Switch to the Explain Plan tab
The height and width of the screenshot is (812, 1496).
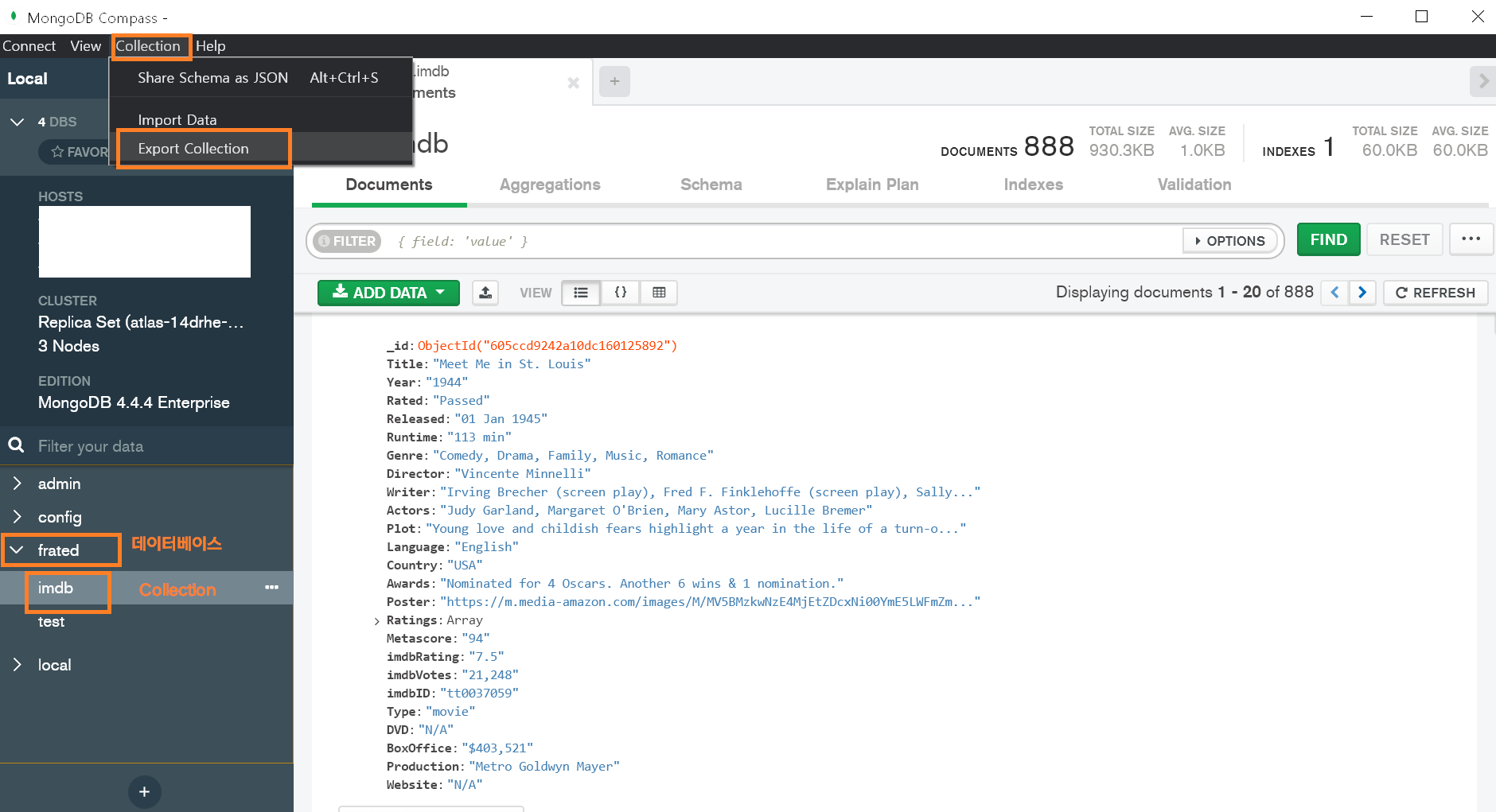(x=872, y=185)
